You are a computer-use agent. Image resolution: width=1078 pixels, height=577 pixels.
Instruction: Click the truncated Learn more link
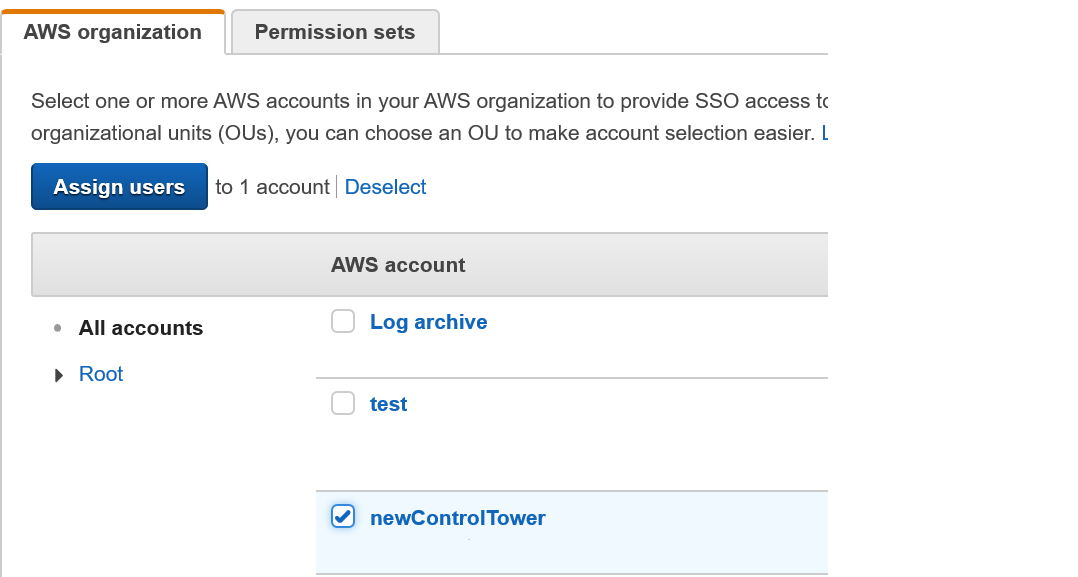point(824,132)
